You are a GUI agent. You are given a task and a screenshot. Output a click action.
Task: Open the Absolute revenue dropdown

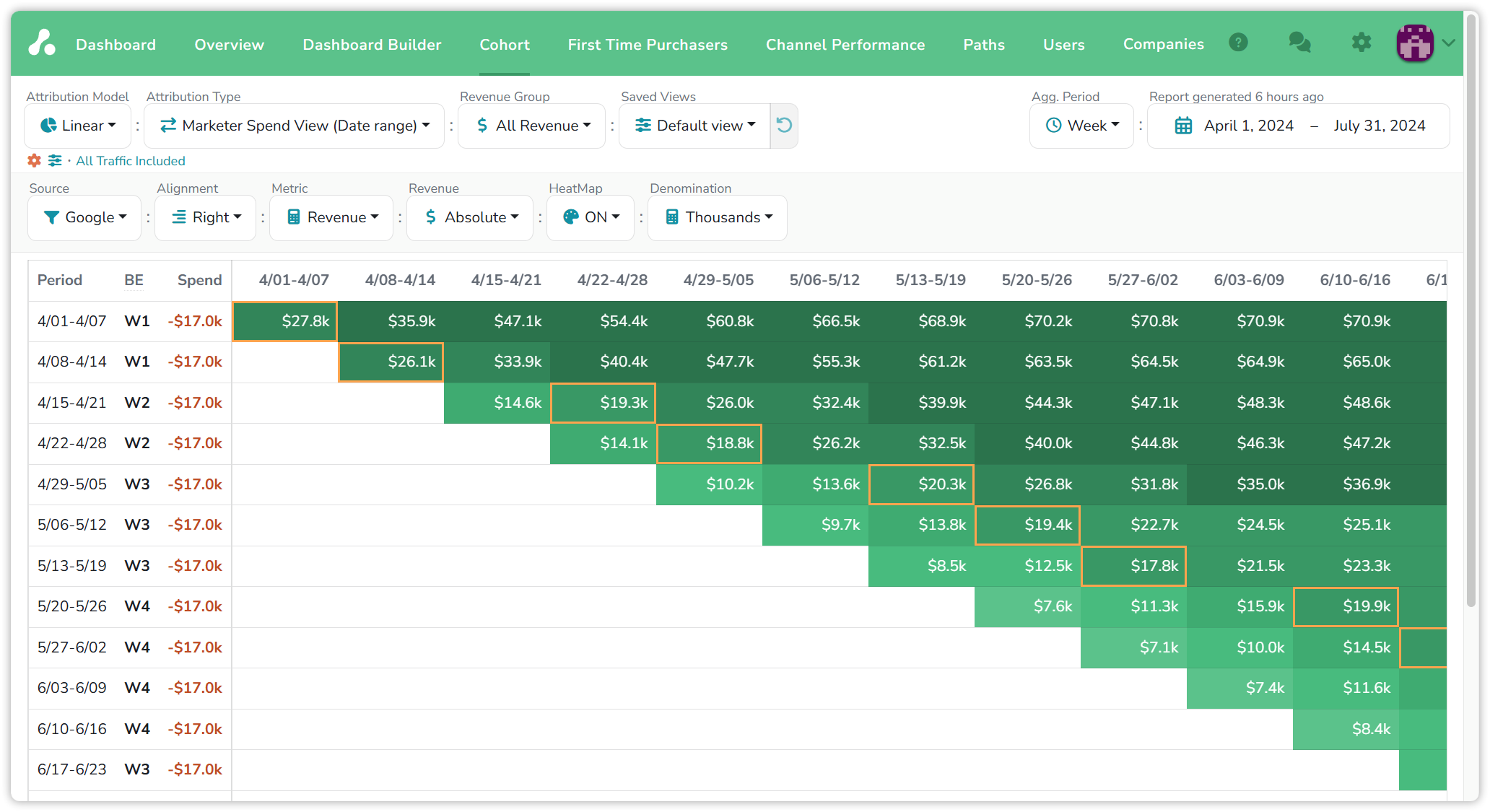click(470, 217)
